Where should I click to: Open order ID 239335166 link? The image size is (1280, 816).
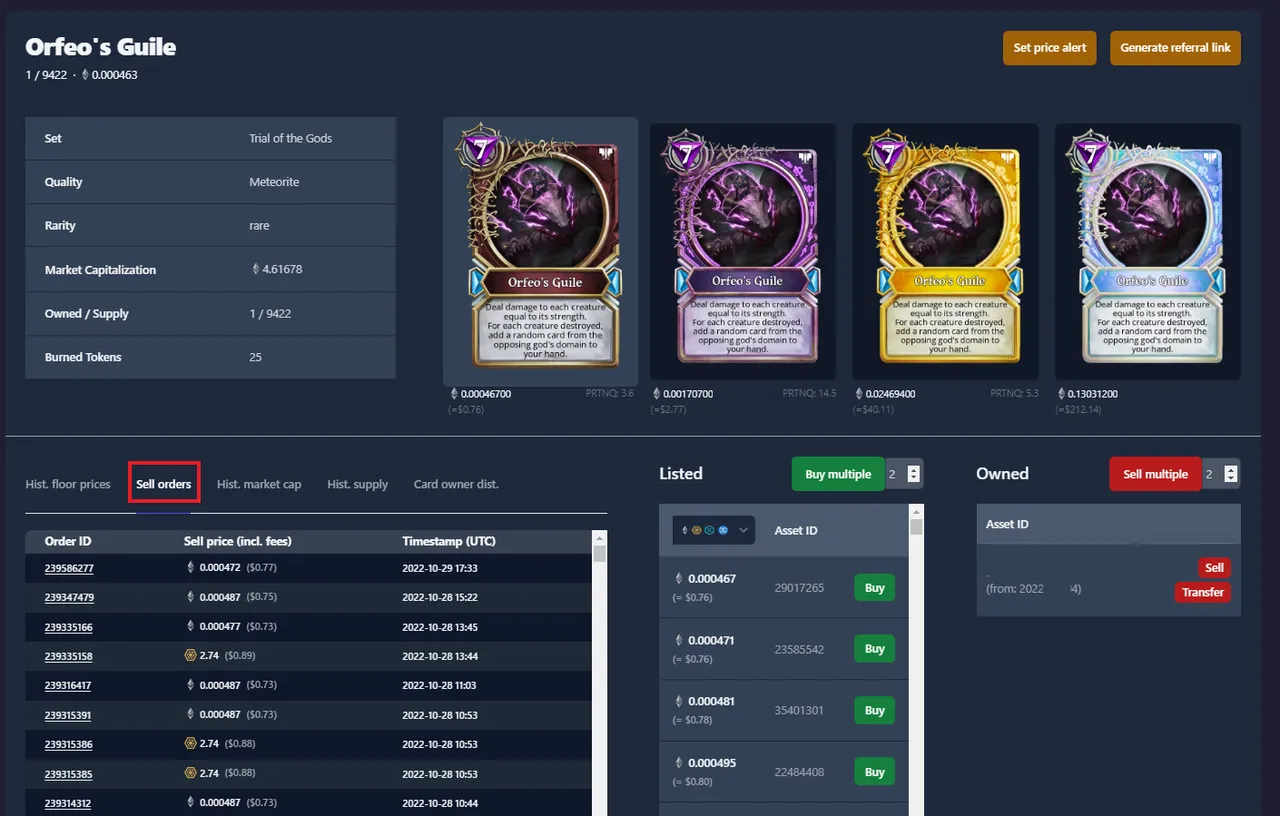click(x=69, y=627)
